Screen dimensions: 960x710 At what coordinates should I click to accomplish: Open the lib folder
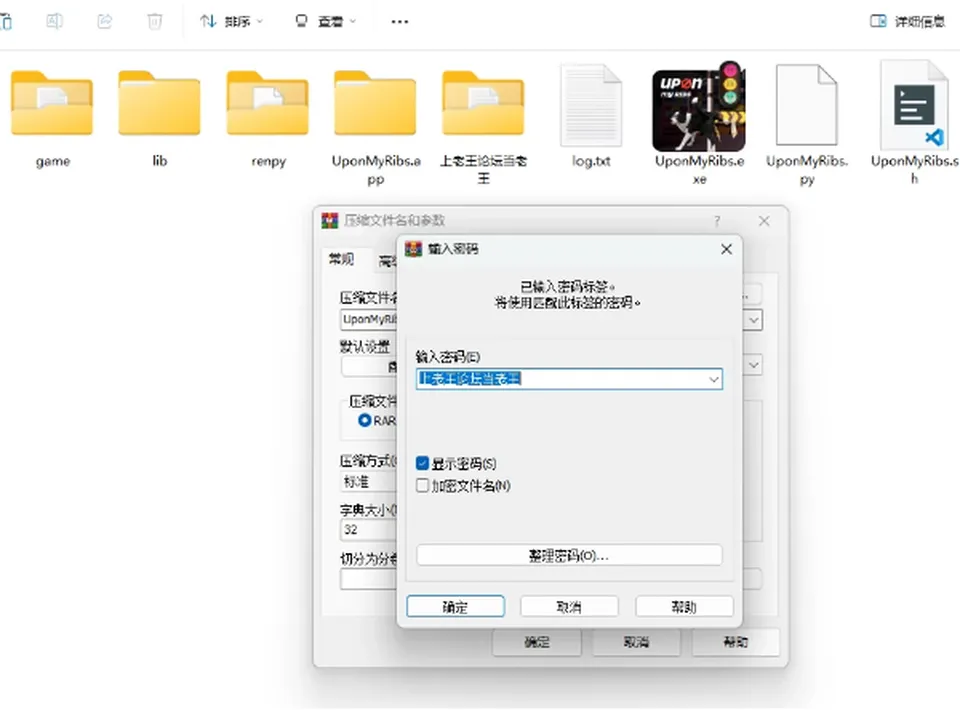pos(159,103)
